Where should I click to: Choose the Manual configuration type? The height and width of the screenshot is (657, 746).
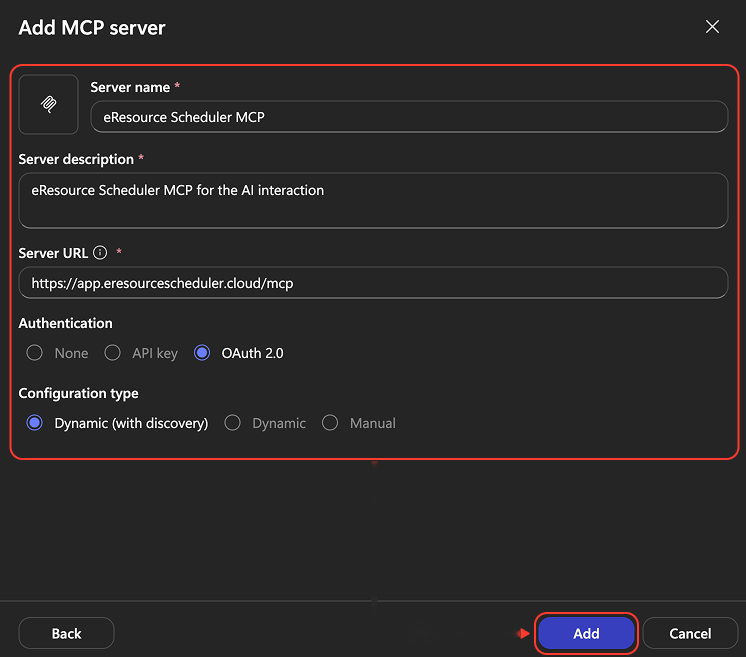click(330, 423)
